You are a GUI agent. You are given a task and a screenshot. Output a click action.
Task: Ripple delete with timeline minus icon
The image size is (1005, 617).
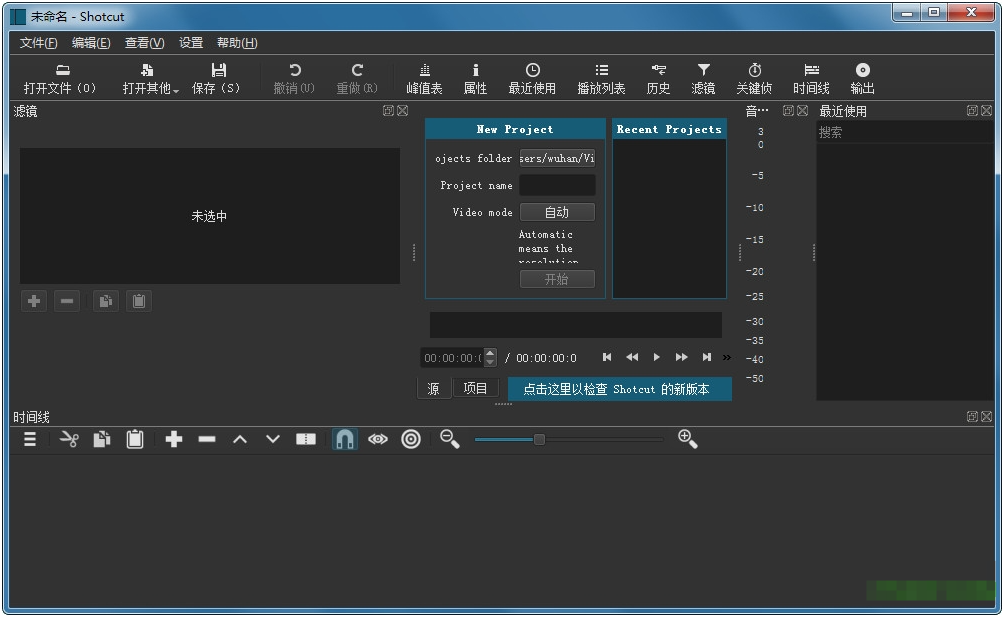[207, 440]
